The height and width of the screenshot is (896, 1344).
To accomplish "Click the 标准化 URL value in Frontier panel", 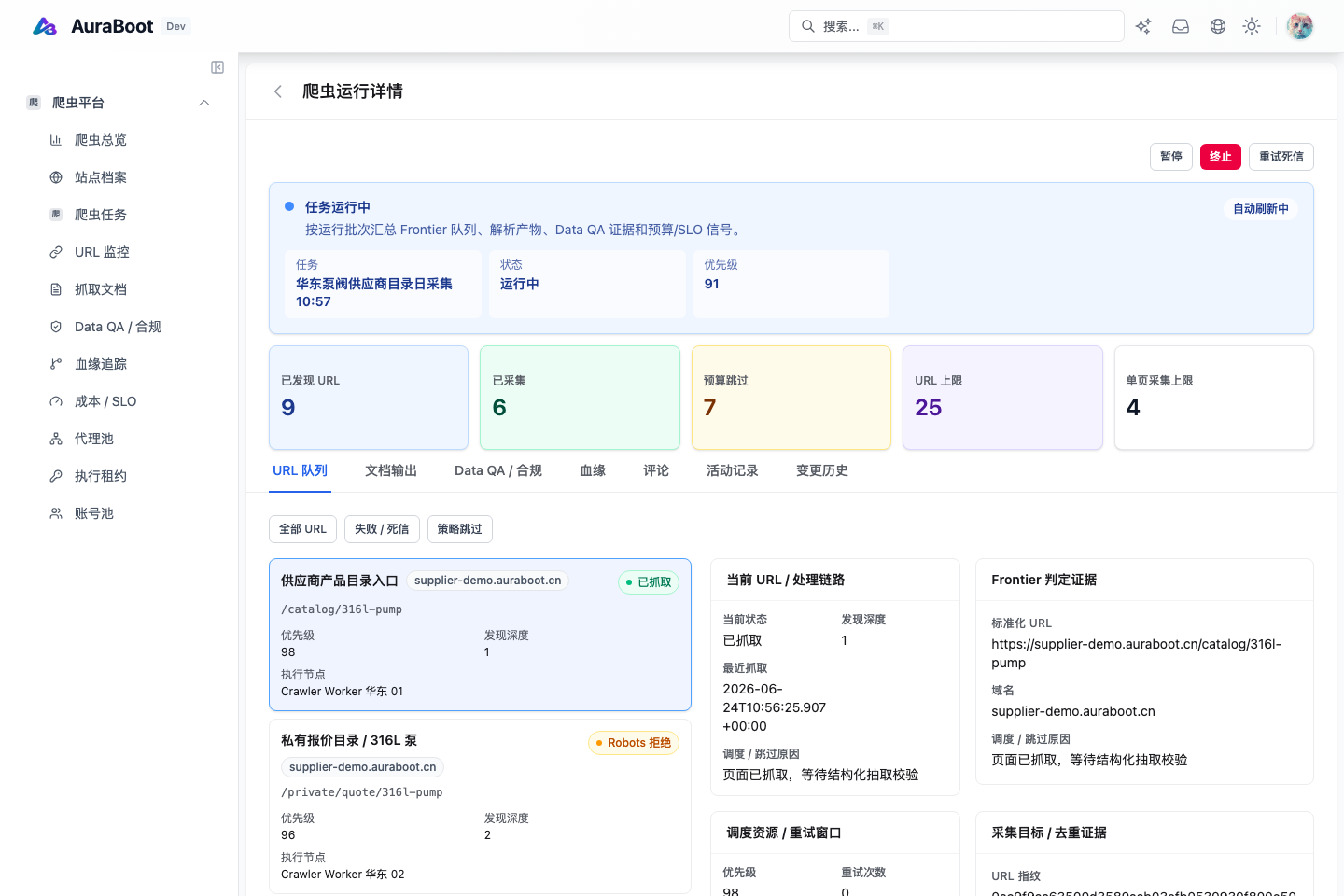I will click(x=1136, y=653).
